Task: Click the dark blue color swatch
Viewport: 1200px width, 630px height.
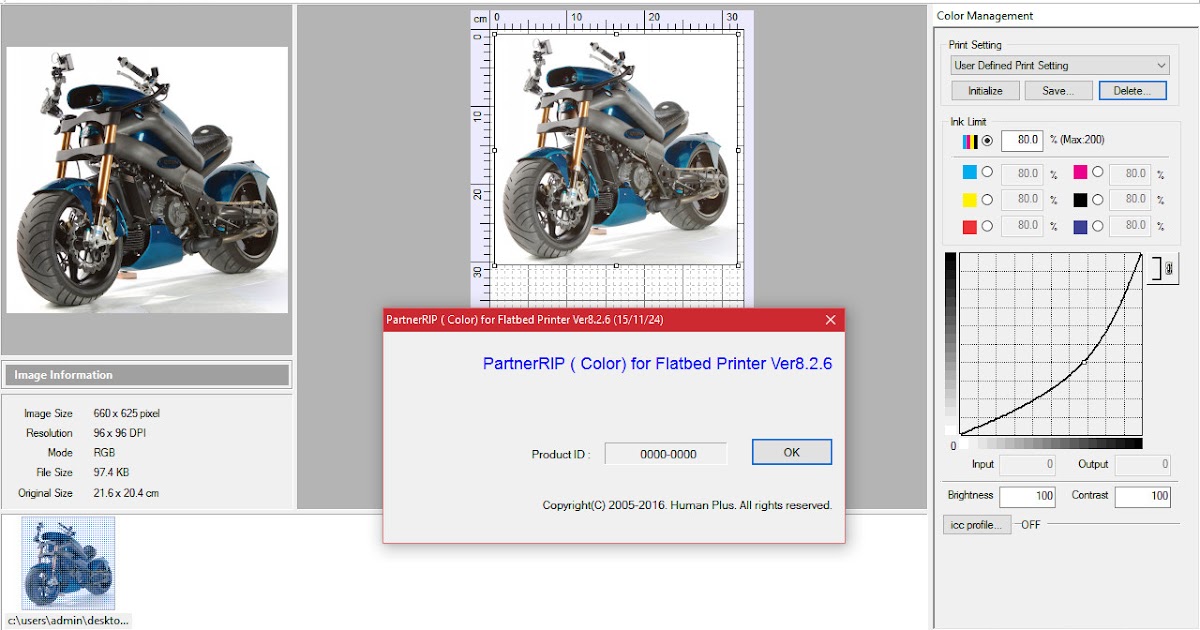Action: click(x=1080, y=227)
